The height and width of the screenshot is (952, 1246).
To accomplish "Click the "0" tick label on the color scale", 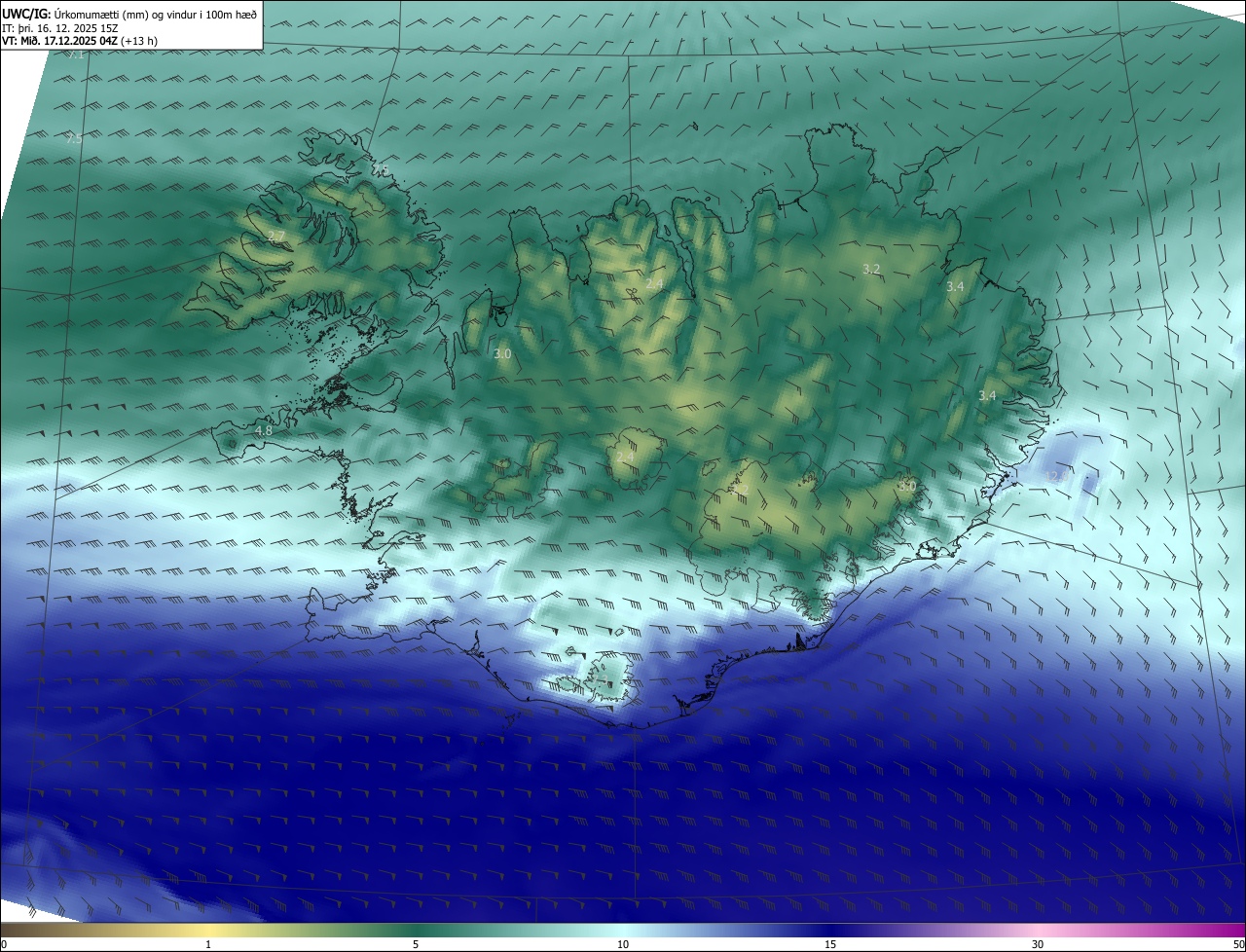I will coord(4,944).
